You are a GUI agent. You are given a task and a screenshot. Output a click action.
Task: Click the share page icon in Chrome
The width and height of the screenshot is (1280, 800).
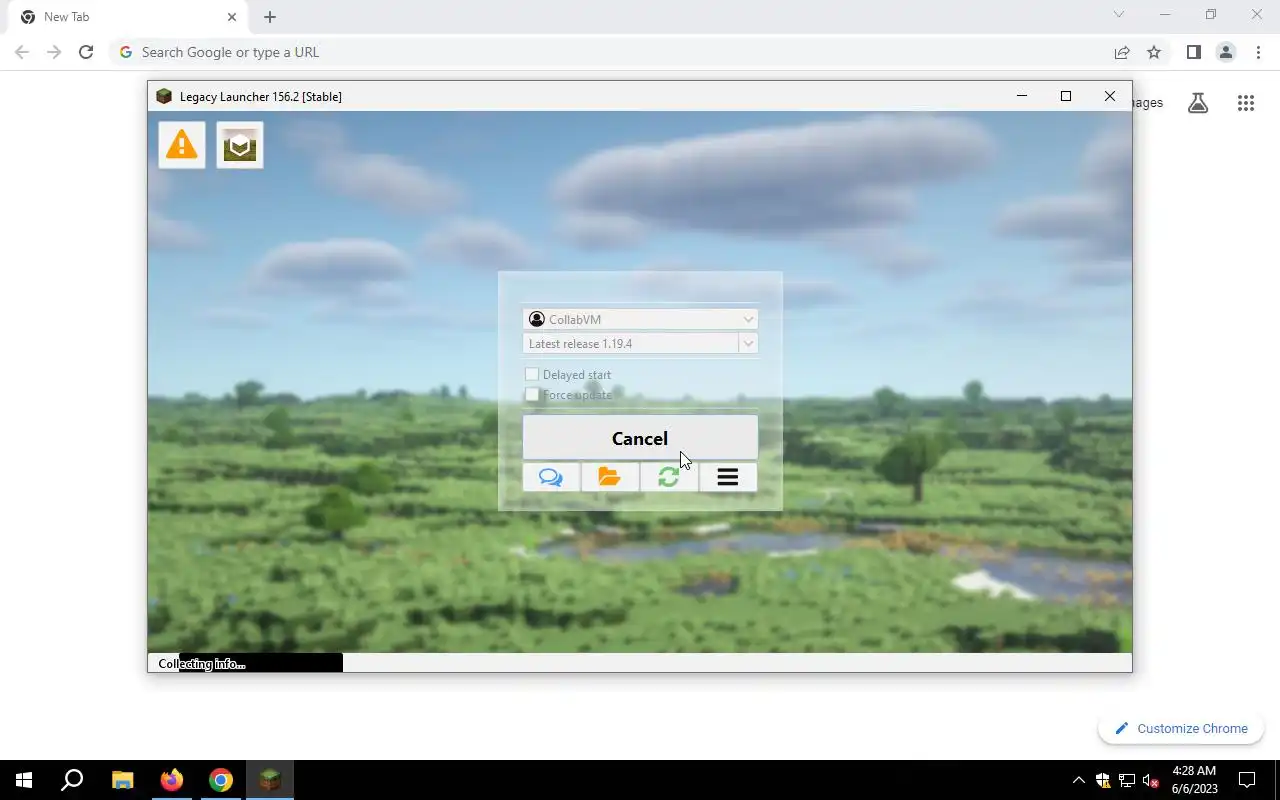(x=1122, y=52)
